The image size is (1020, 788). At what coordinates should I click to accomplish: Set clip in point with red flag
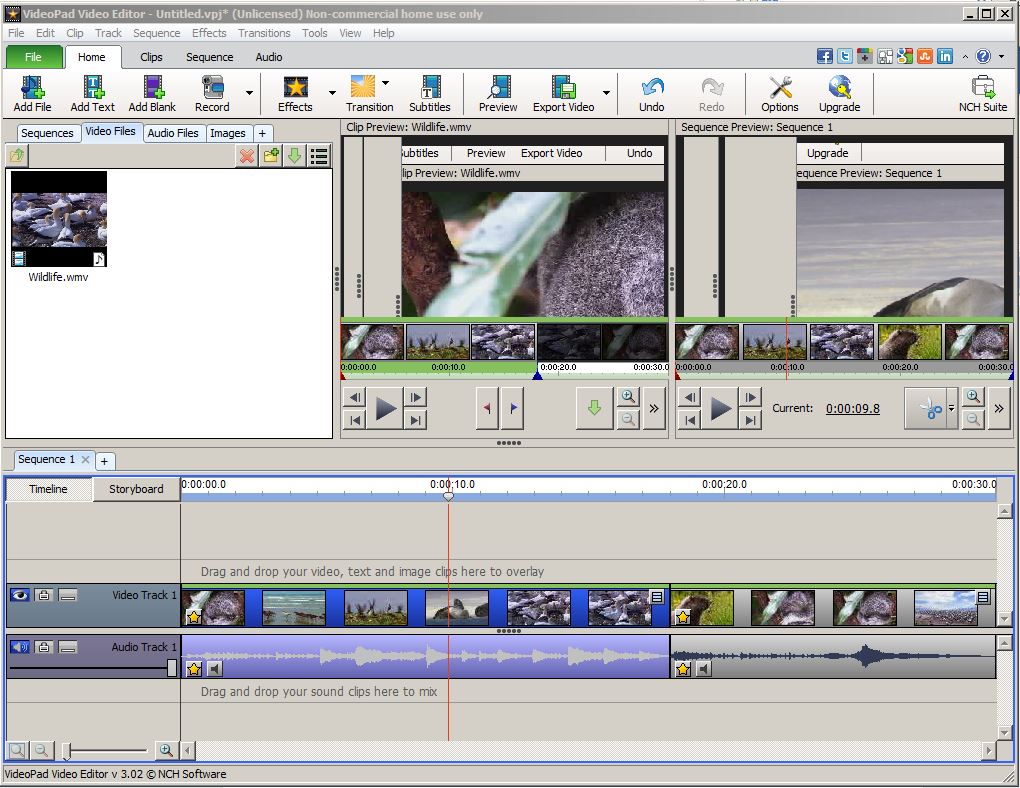click(487, 408)
